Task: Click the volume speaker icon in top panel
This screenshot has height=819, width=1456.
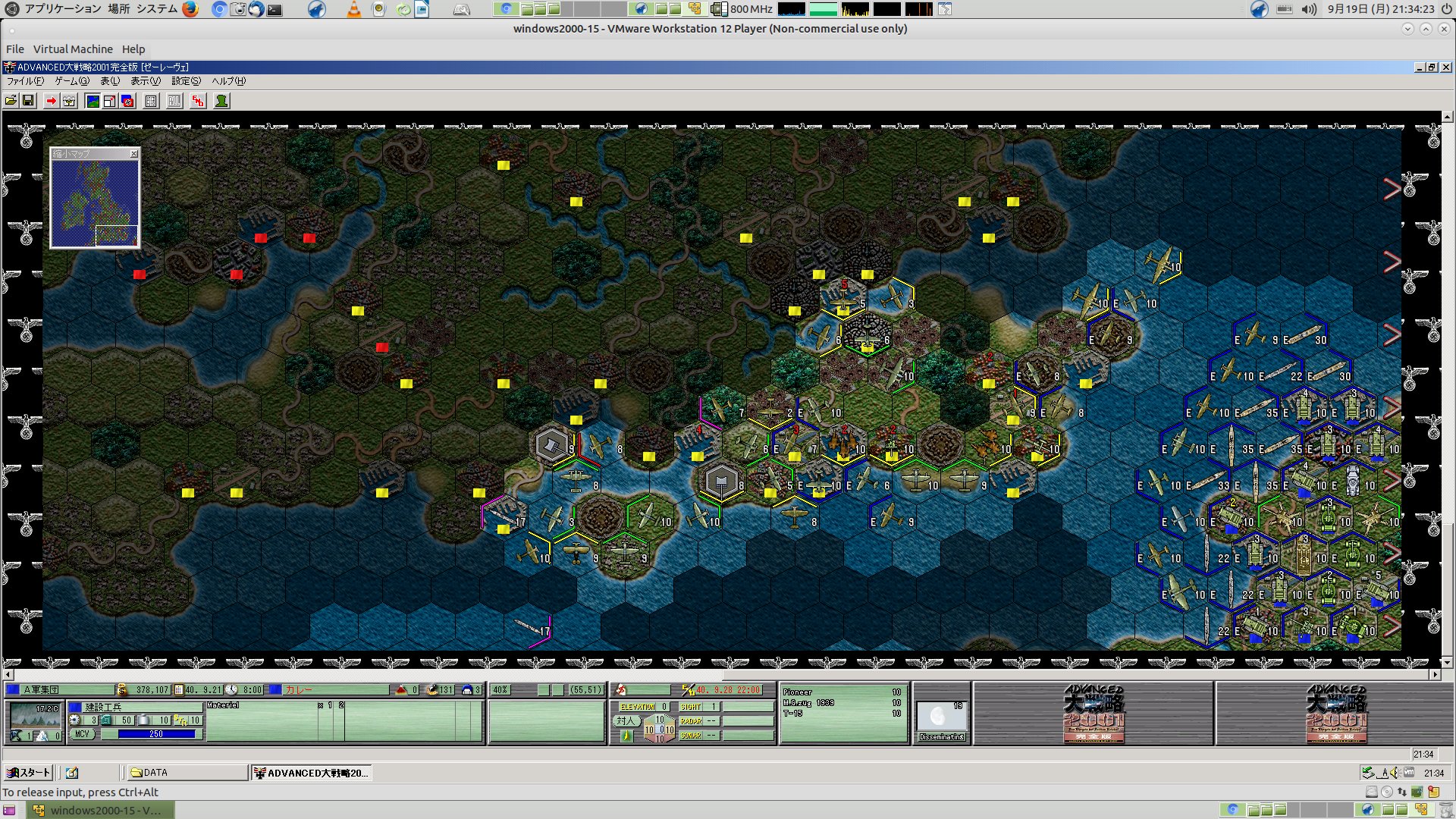Action: click(1309, 9)
